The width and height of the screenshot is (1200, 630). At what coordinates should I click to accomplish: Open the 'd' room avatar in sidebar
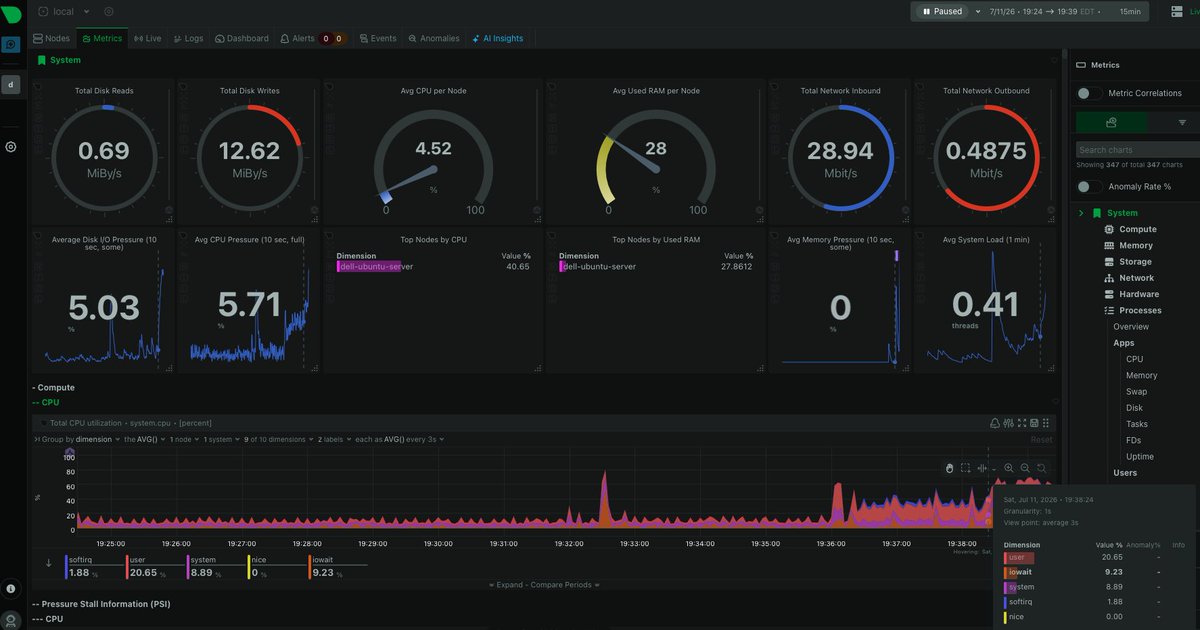(11, 84)
